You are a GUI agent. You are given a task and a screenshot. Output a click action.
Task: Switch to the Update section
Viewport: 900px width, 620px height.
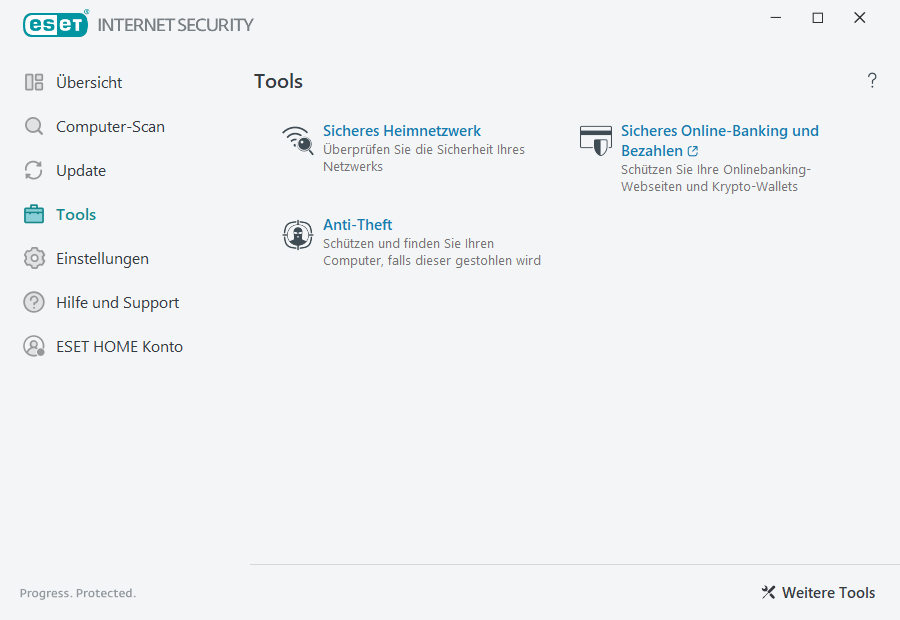80,170
